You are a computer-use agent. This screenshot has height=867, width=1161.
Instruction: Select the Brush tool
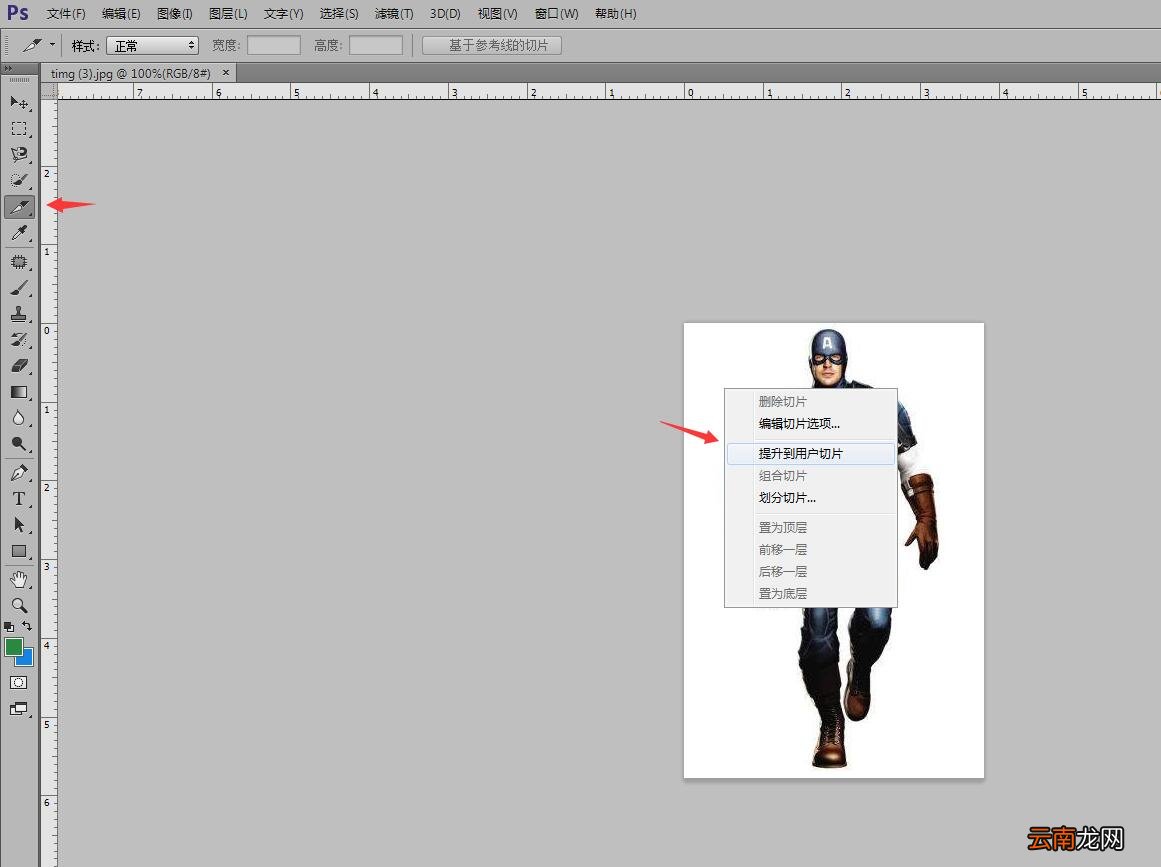[19, 288]
